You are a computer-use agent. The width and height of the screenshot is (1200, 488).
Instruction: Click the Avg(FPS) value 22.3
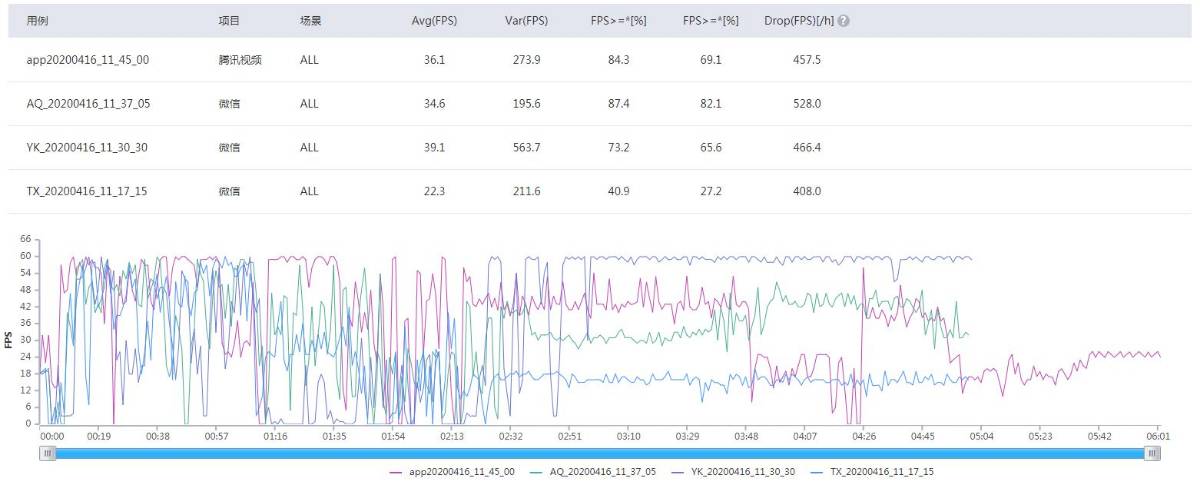click(435, 192)
